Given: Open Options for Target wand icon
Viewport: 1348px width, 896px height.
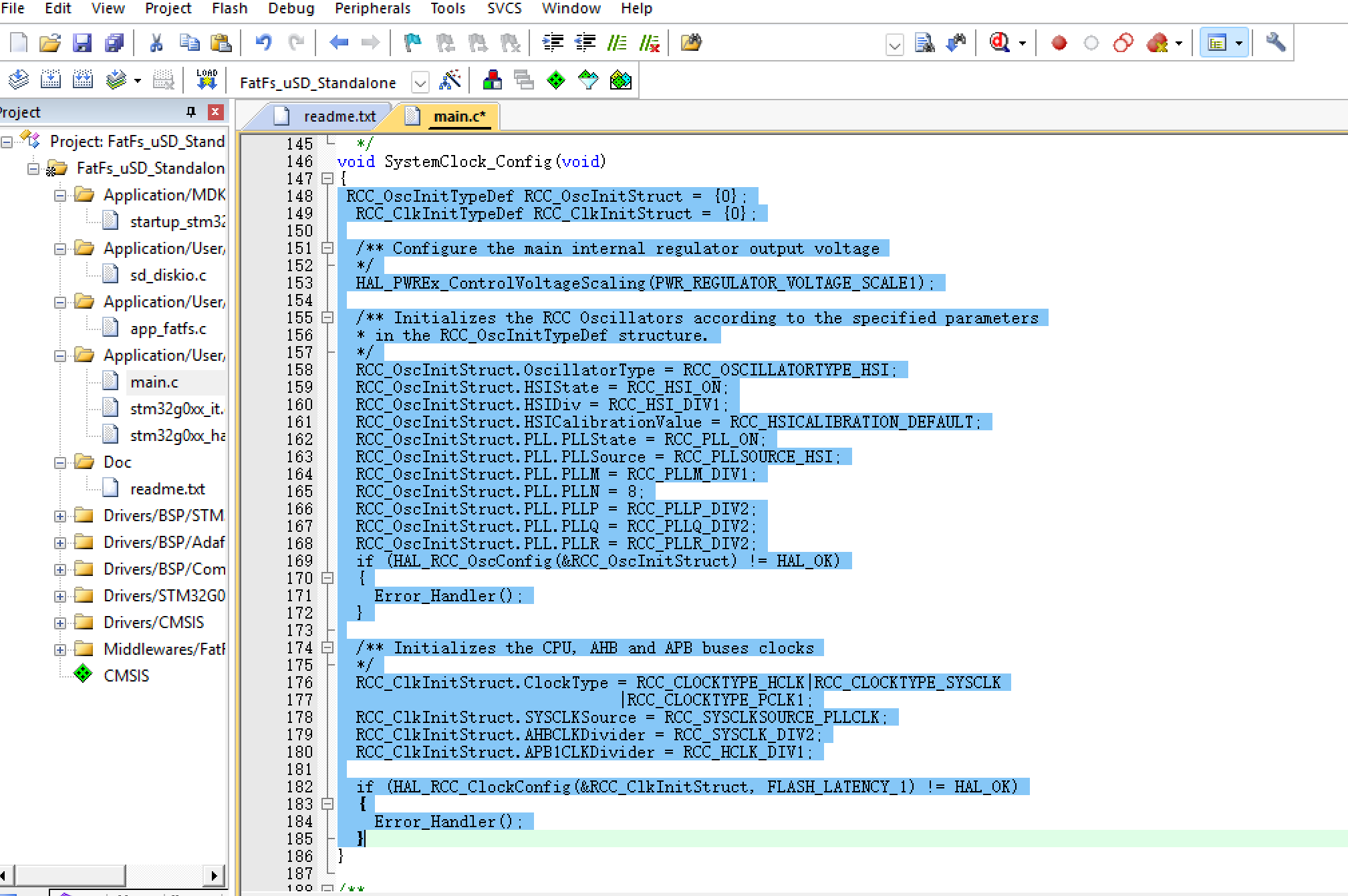Looking at the screenshot, I should click(450, 81).
